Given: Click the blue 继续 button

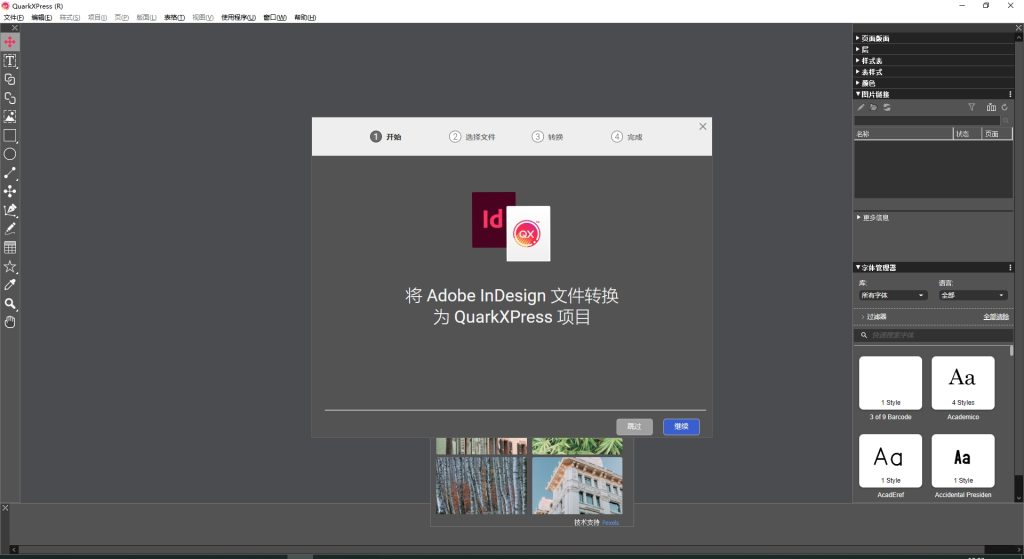Looking at the screenshot, I should pos(681,426).
